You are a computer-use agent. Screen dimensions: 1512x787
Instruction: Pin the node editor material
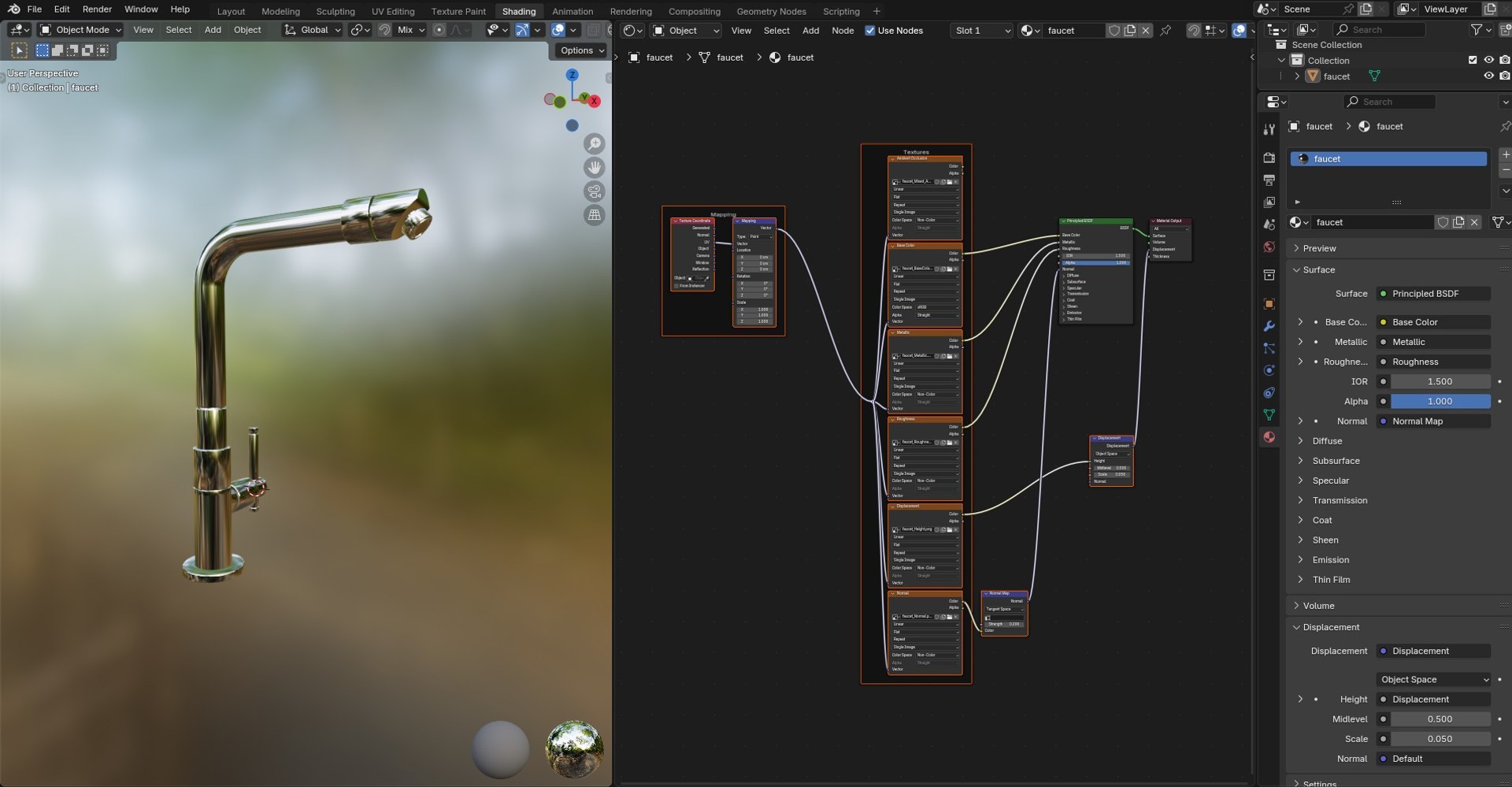(1165, 31)
